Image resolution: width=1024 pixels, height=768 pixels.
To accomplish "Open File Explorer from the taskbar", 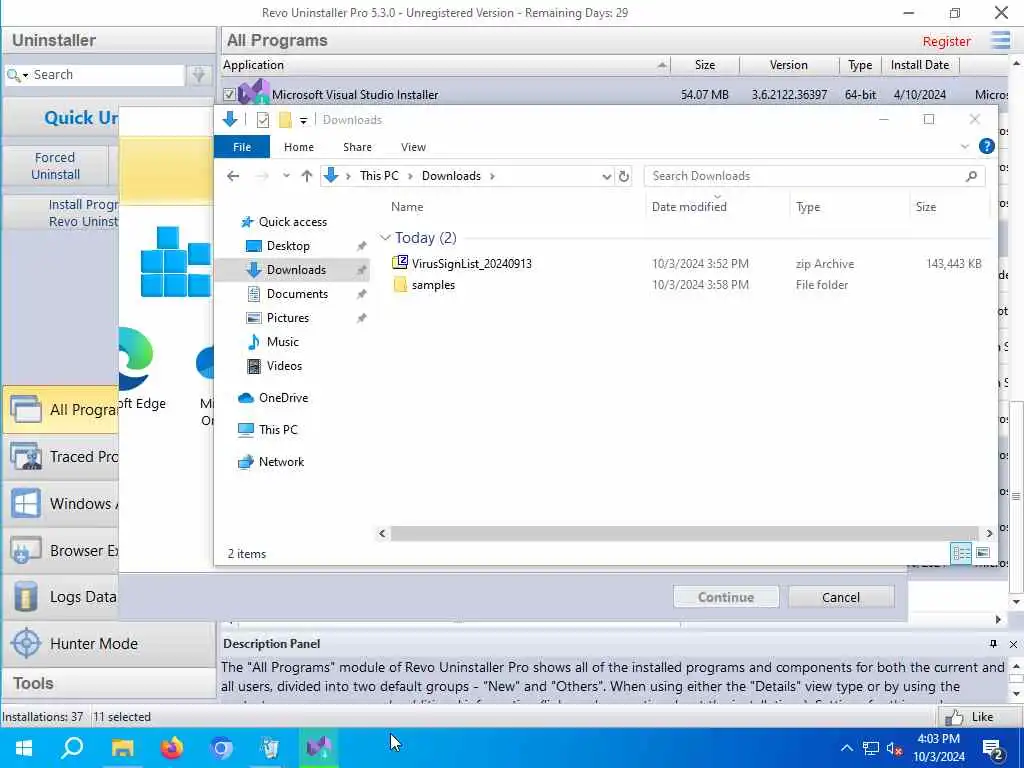I will (x=123, y=748).
